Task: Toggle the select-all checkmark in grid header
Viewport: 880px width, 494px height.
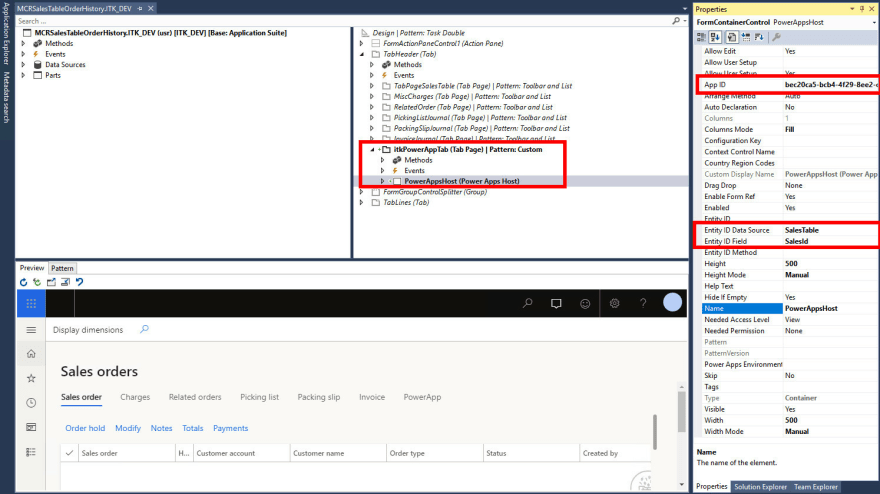Action: [x=69, y=453]
